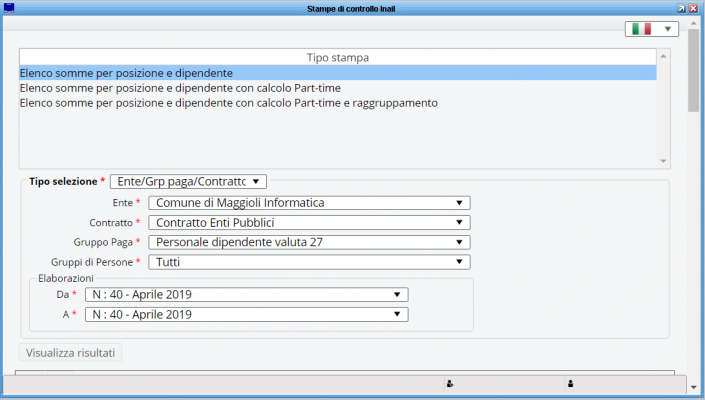Click the window scrollbar down arrow

click(x=694, y=387)
